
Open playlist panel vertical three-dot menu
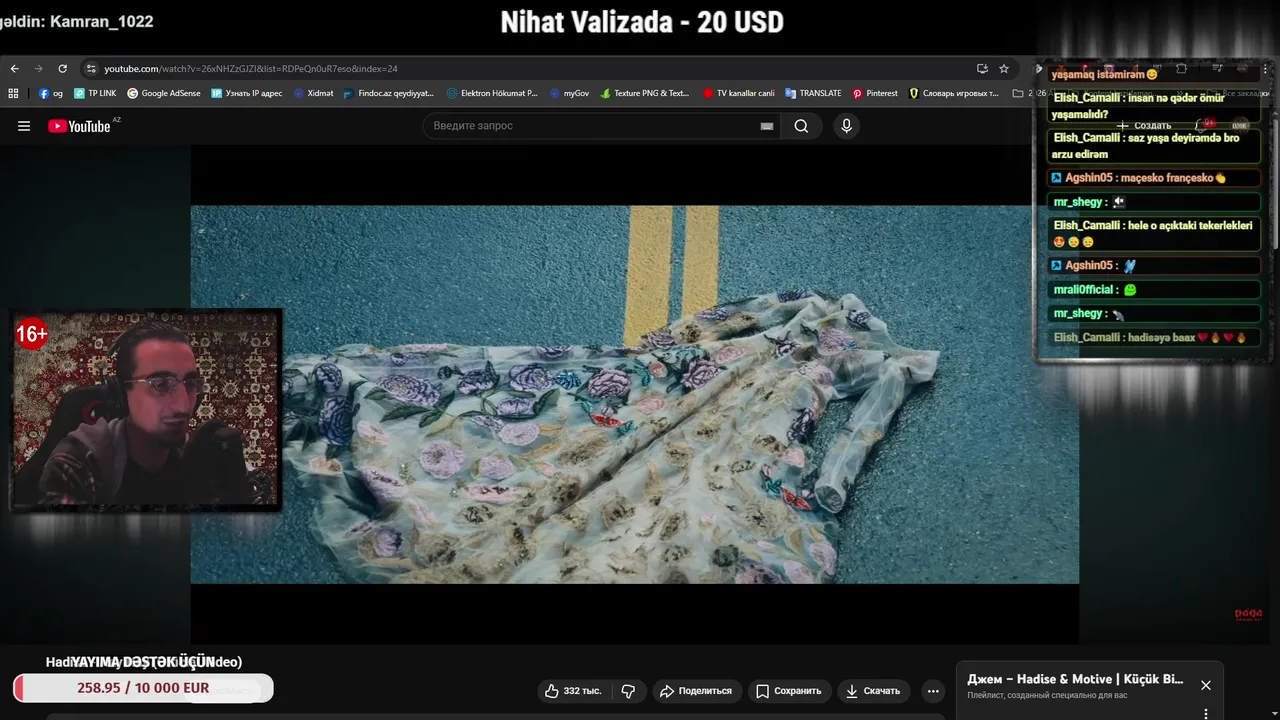1206,713
